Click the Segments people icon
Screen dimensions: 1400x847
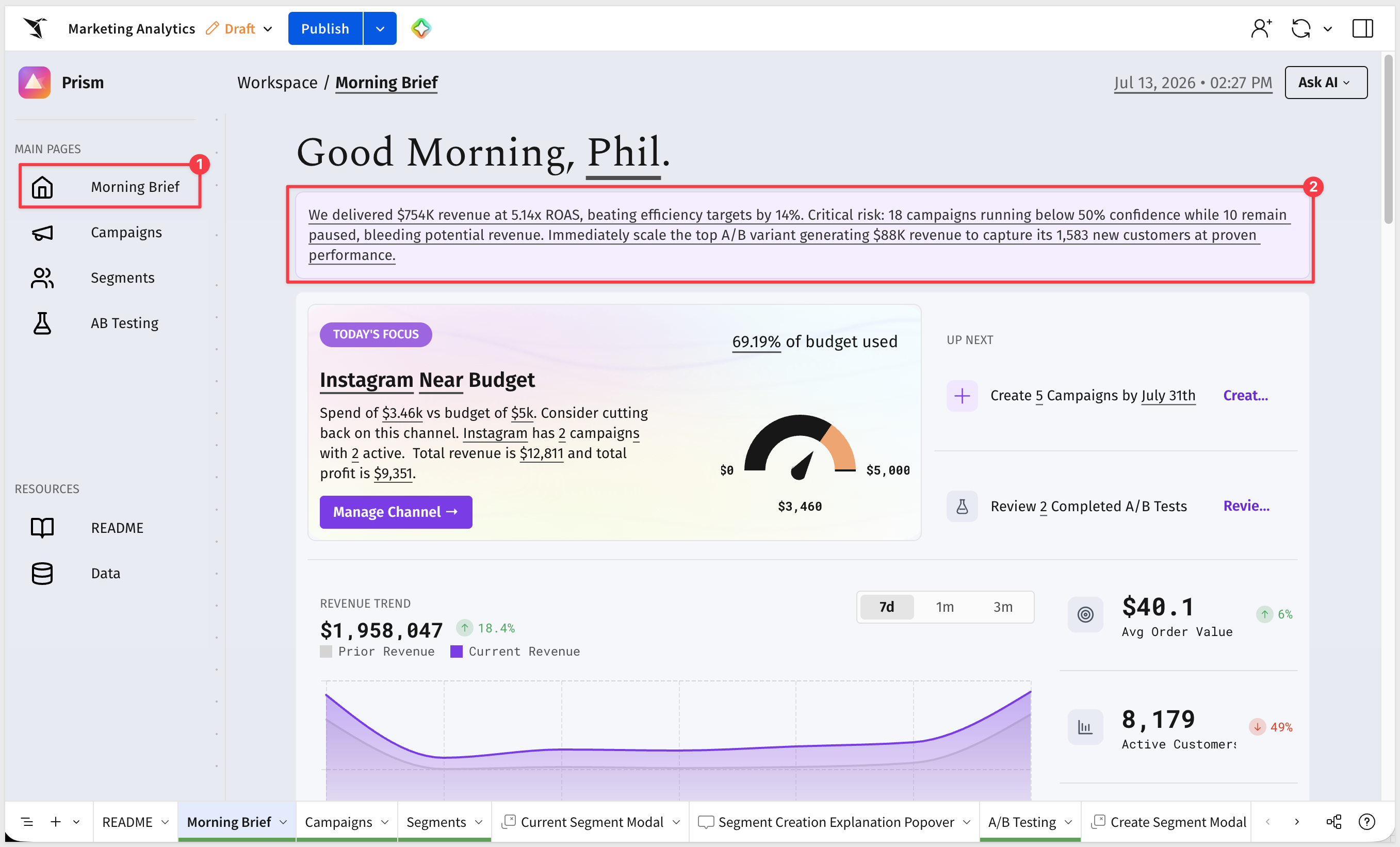42,278
